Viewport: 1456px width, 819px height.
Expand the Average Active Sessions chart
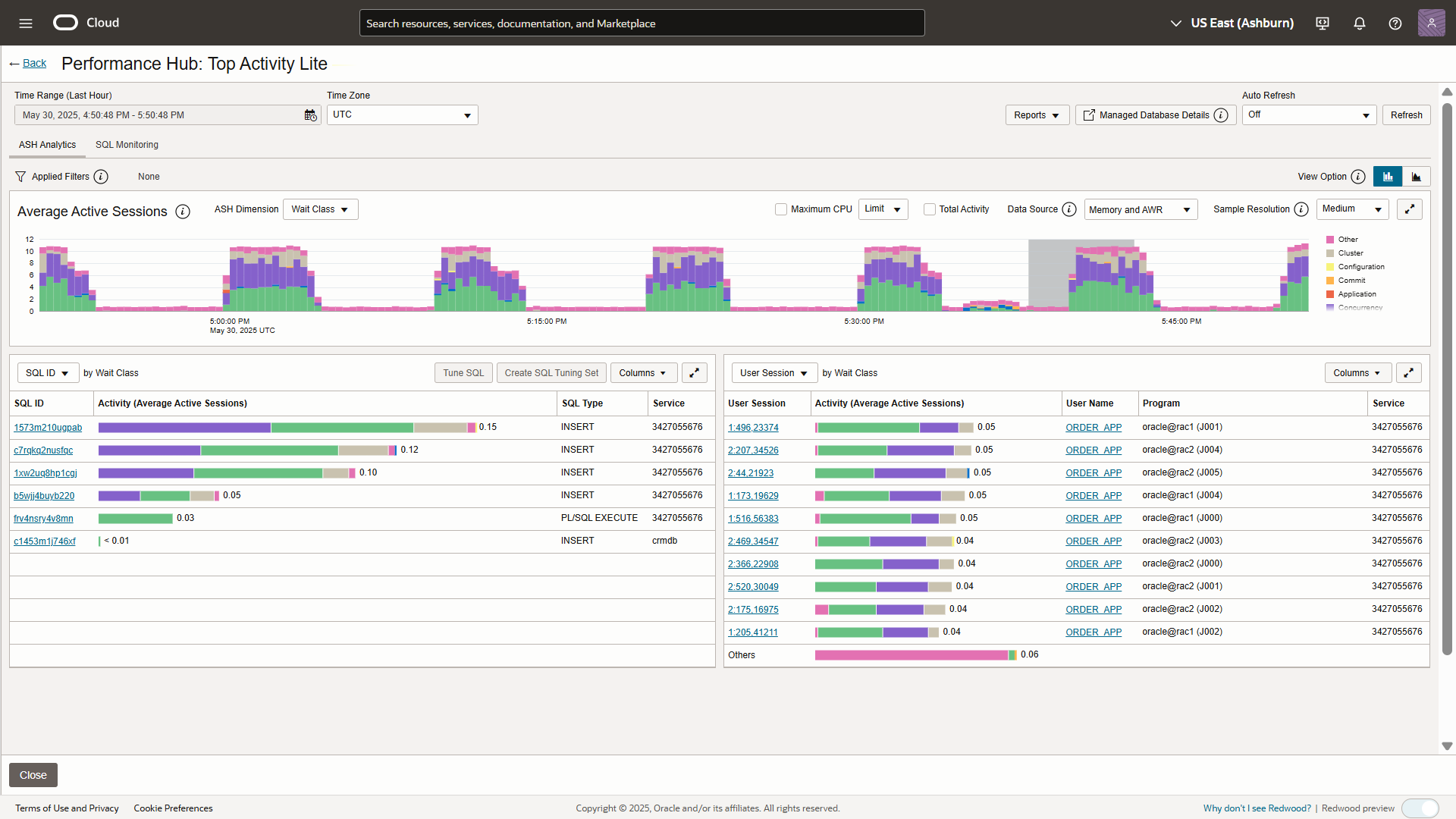1410,209
